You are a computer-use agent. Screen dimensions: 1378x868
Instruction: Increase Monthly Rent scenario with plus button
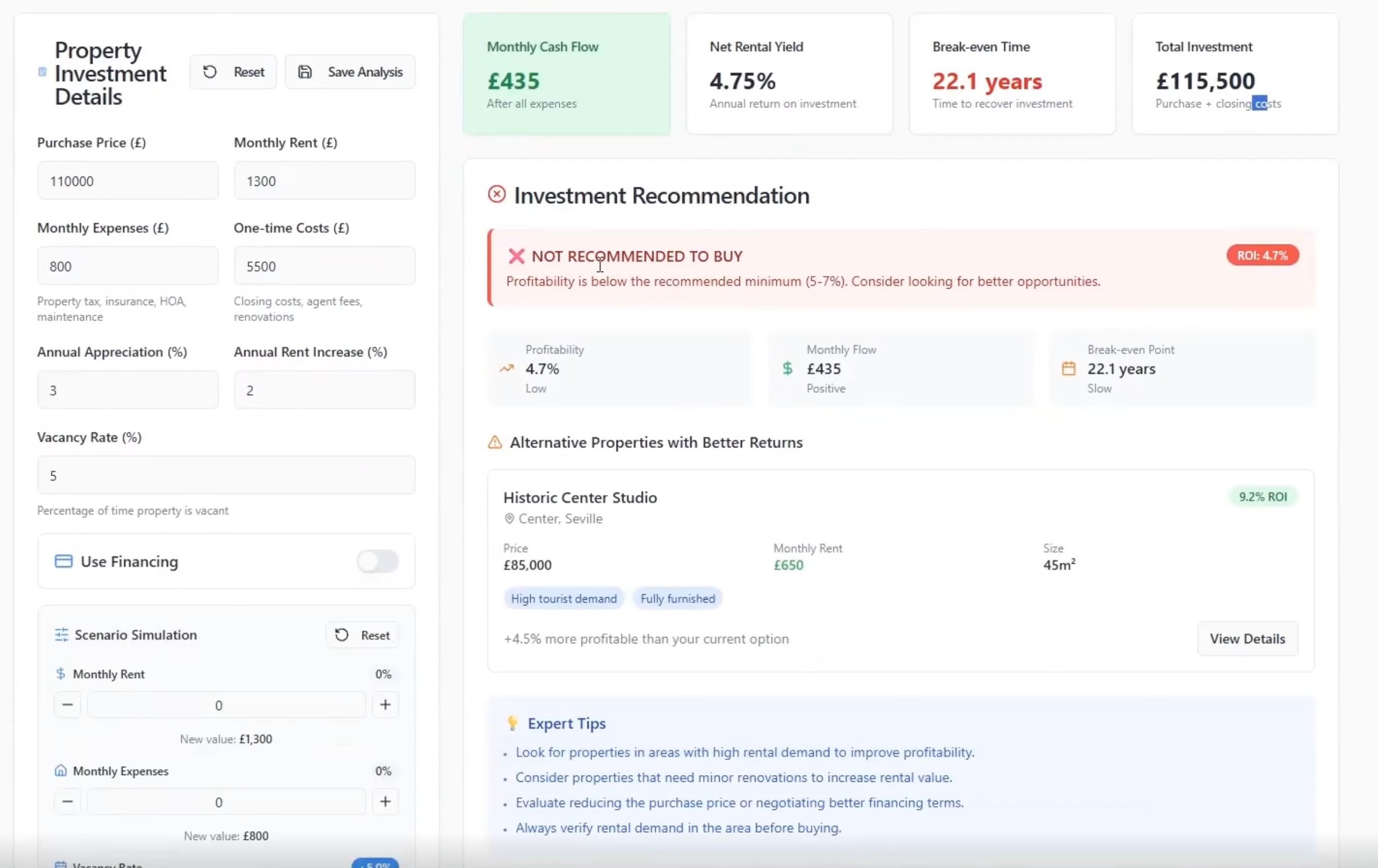coord(385,705)
